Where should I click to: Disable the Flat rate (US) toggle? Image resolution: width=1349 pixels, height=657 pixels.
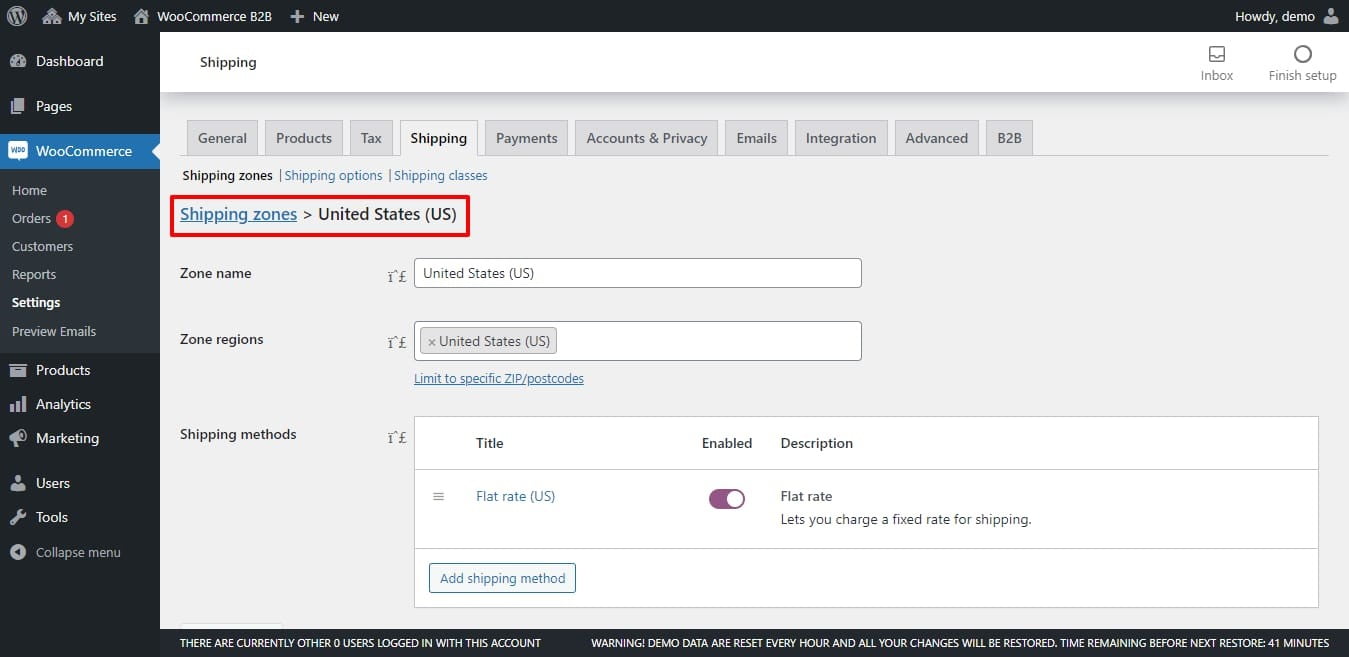click(727, 499)
